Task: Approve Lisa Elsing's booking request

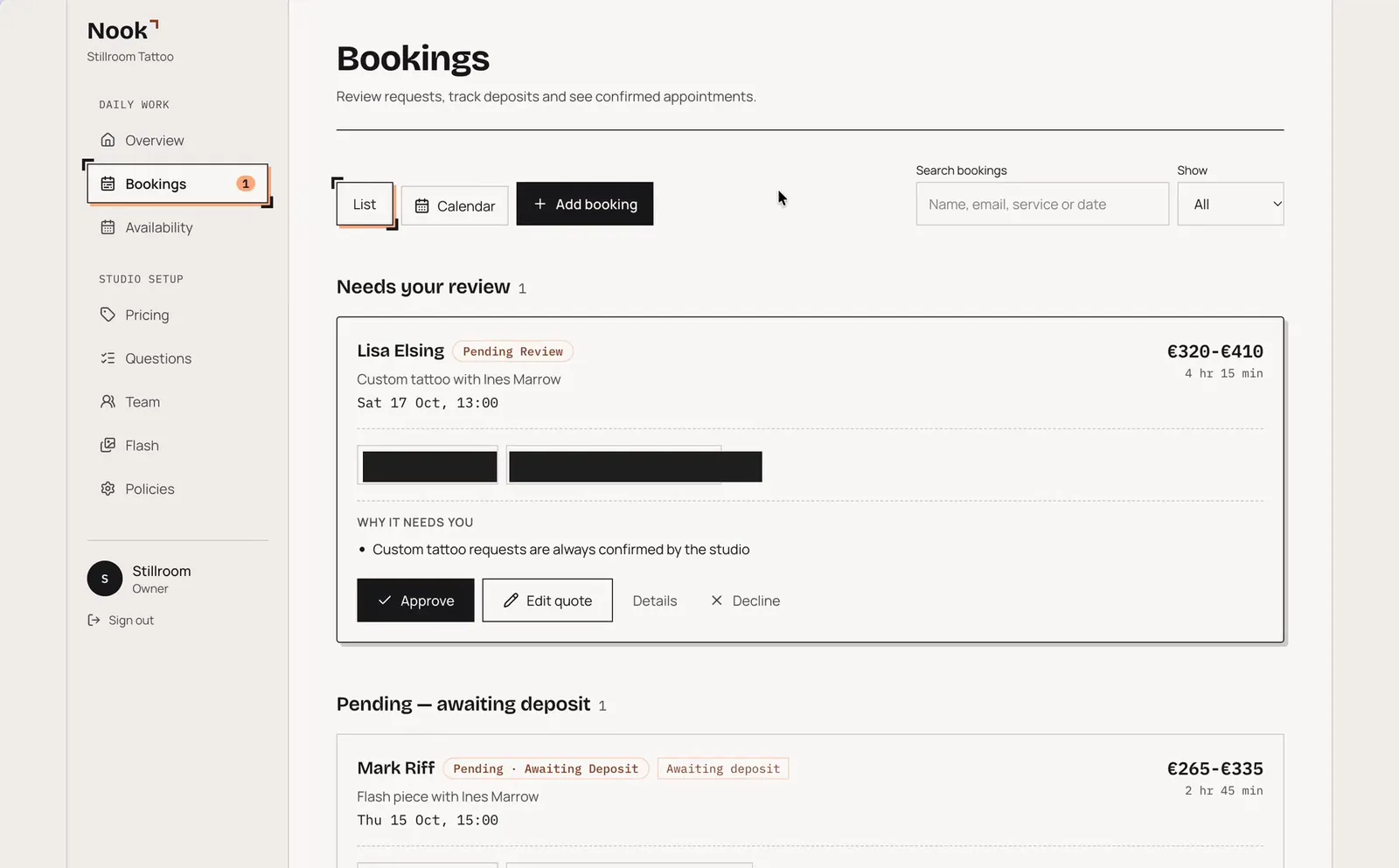Action: [415, 601]
